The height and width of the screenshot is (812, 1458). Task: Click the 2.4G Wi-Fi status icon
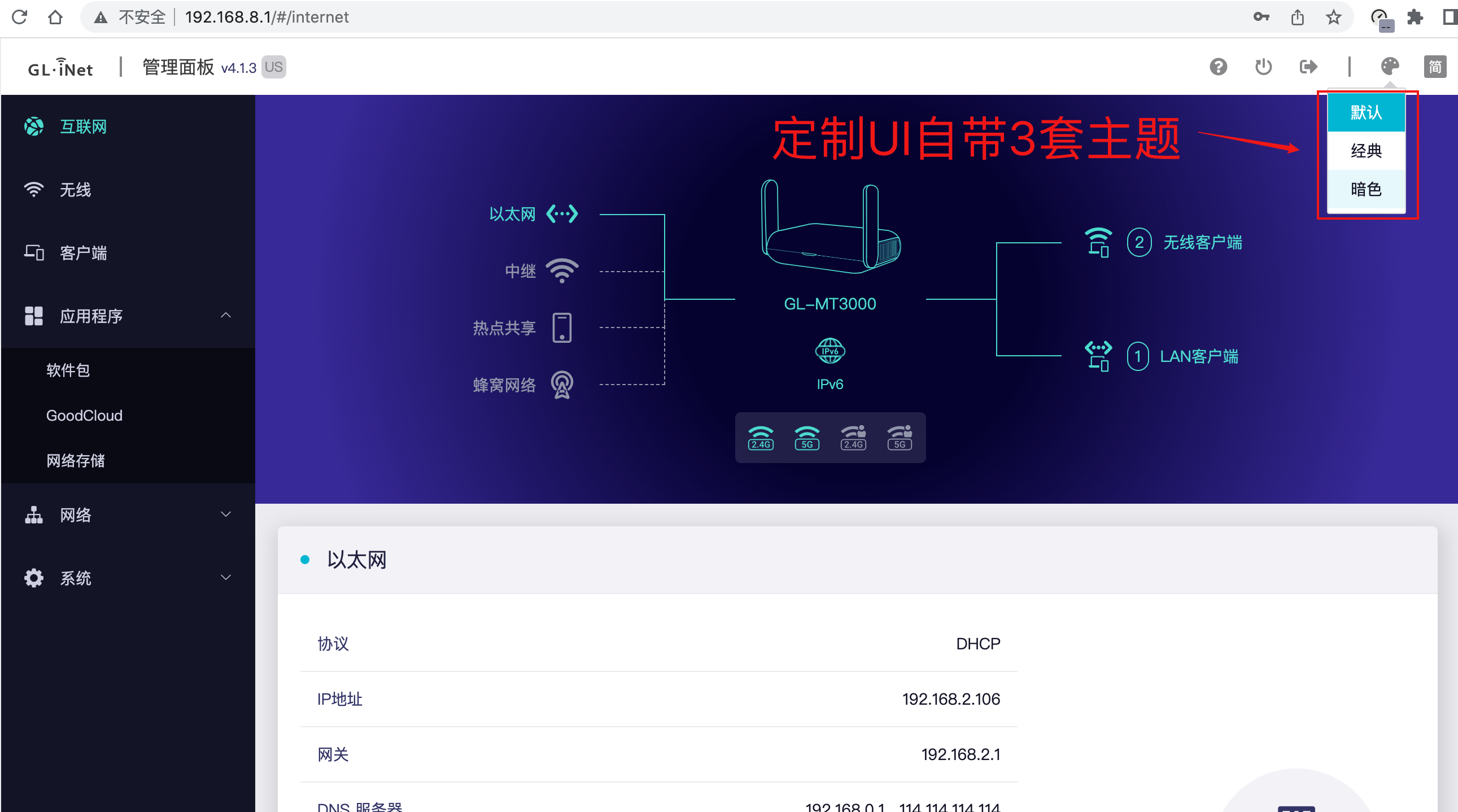(x=760, y=436)
